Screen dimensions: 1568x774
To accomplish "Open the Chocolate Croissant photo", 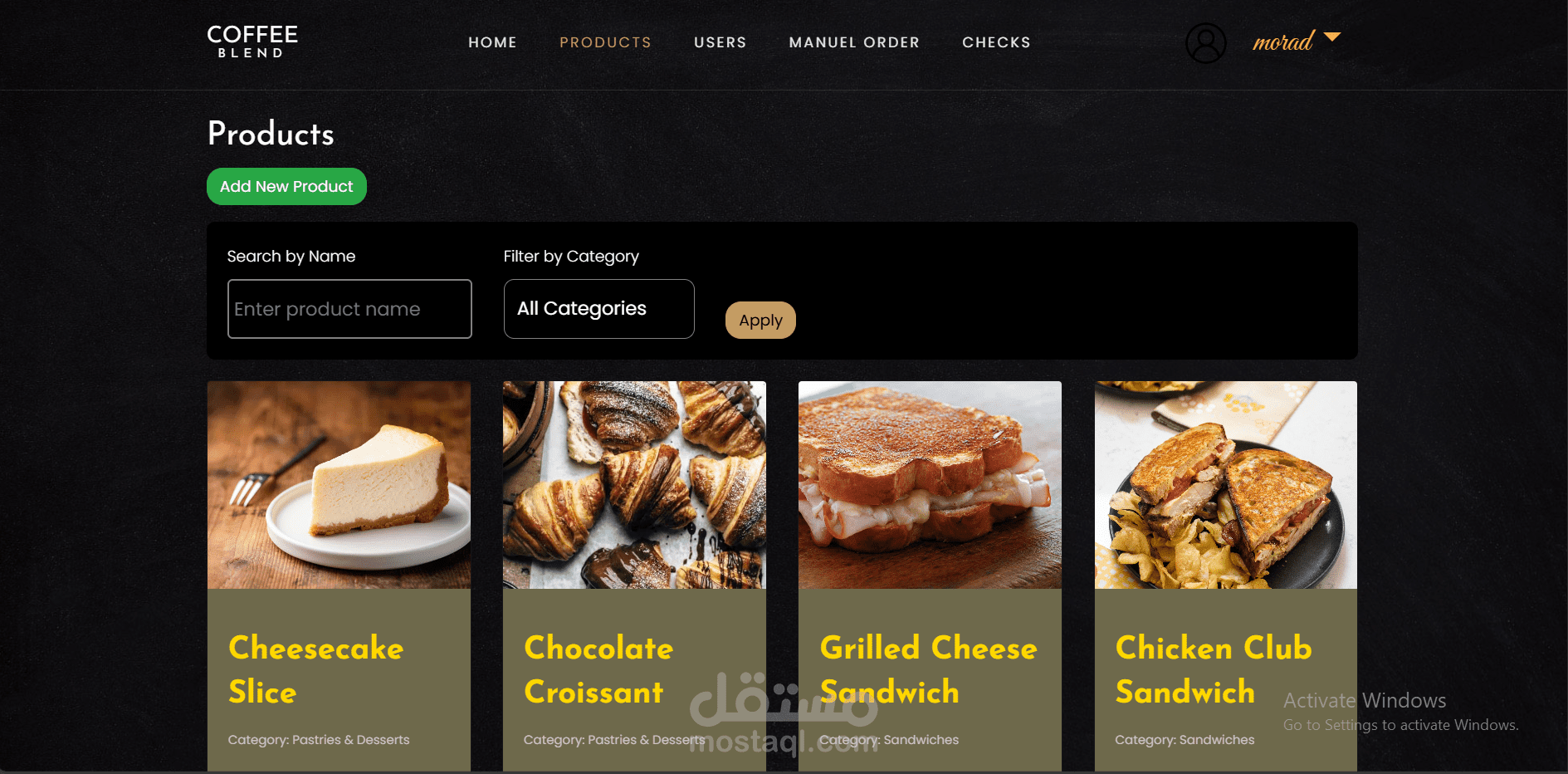I will click(x=634, y=485).
